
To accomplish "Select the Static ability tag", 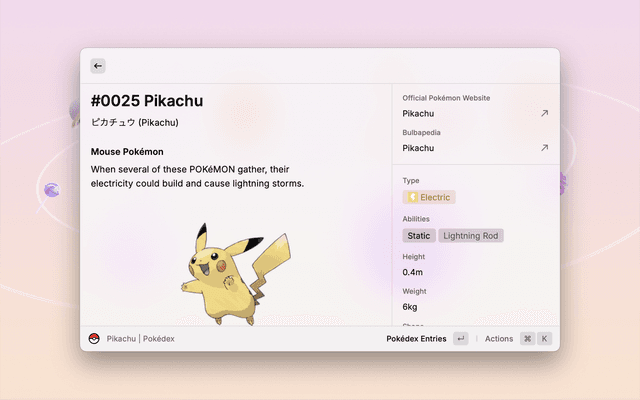I will [419, 236].
